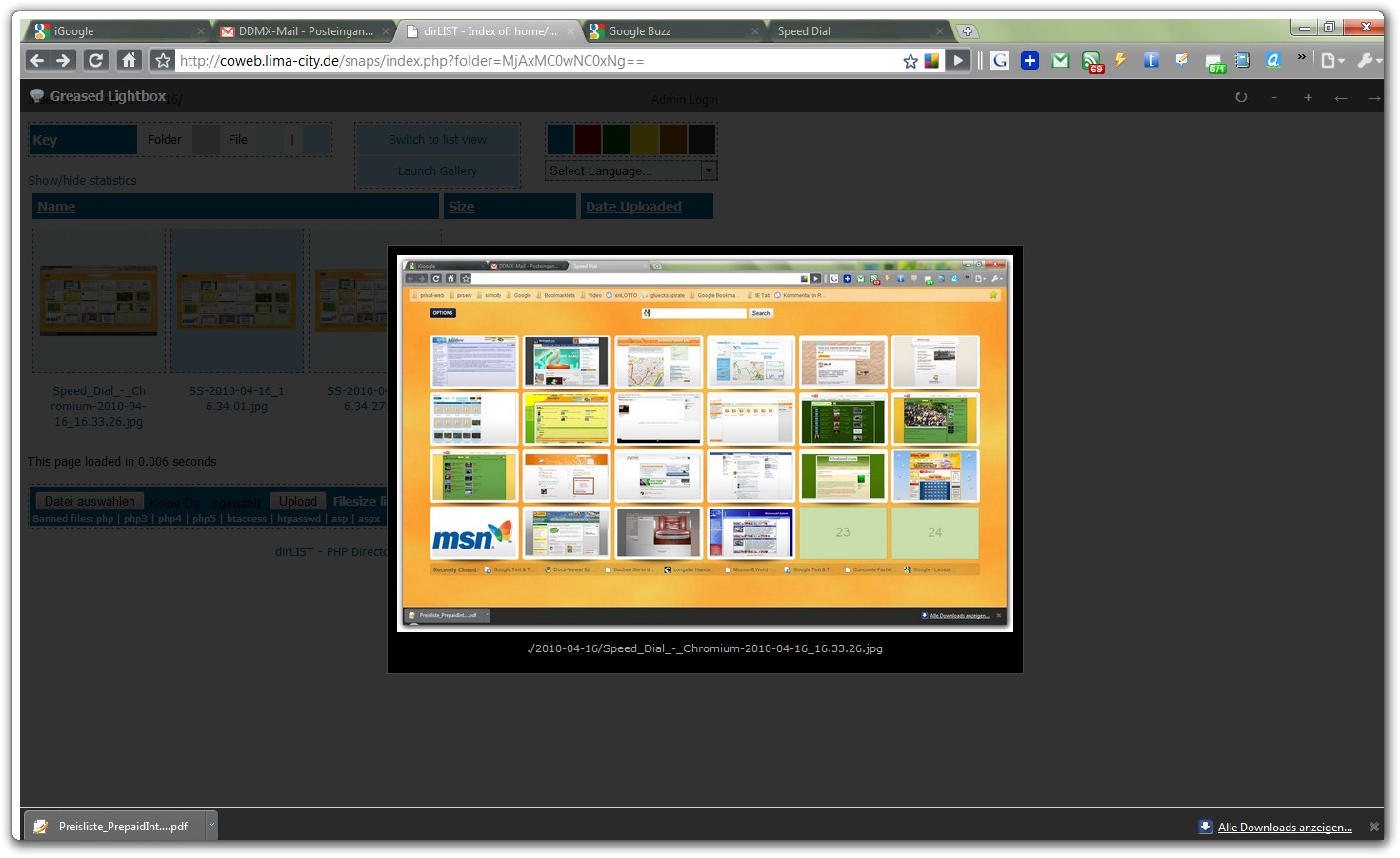Zoom in with the lightbox plus icon
Screen dimensions: 1400x858
pyautogui.click(x=1308, y=98)
